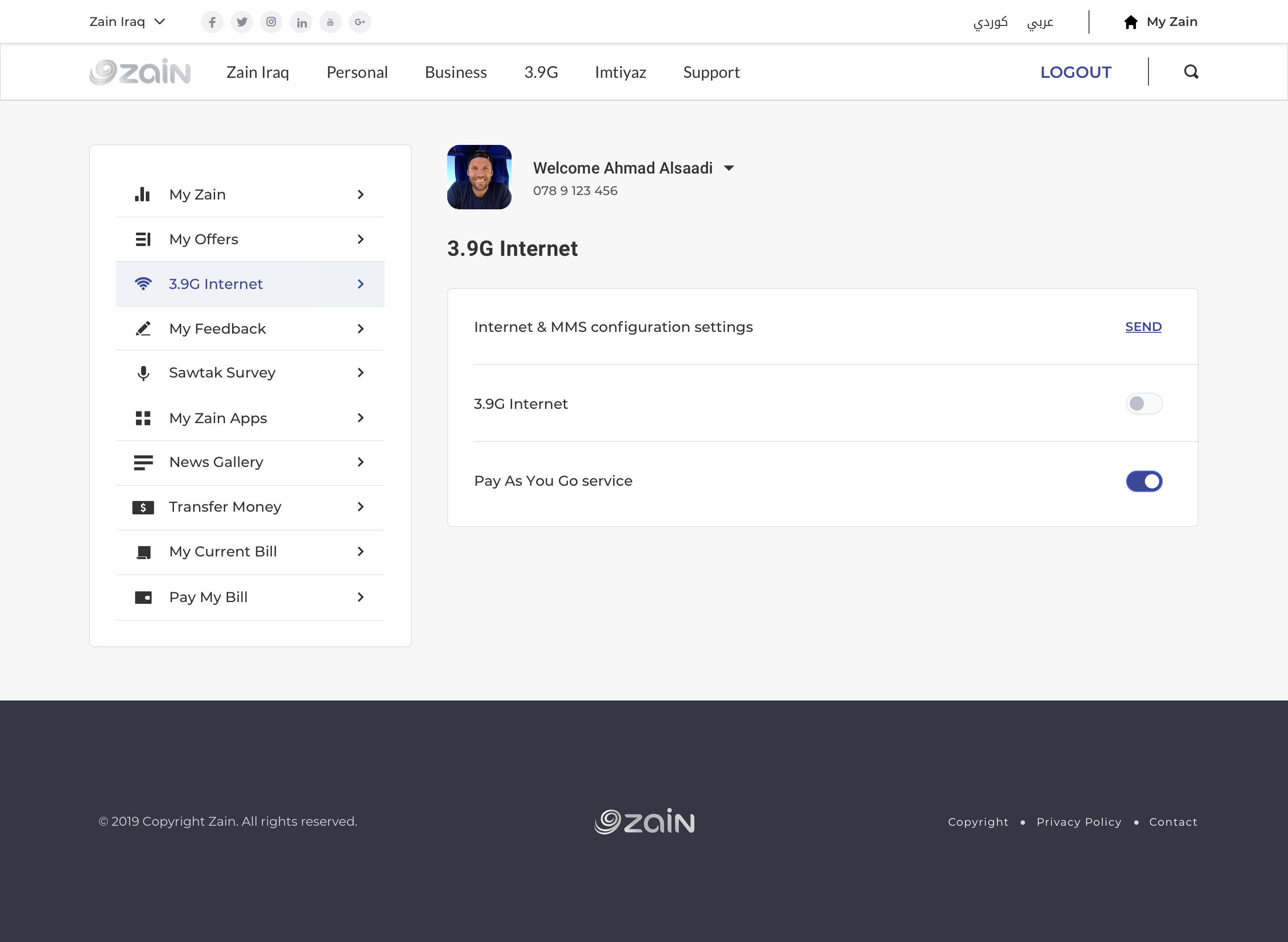
Task: Switch language to Kurdish كوردي
Action: pos(991,22)
